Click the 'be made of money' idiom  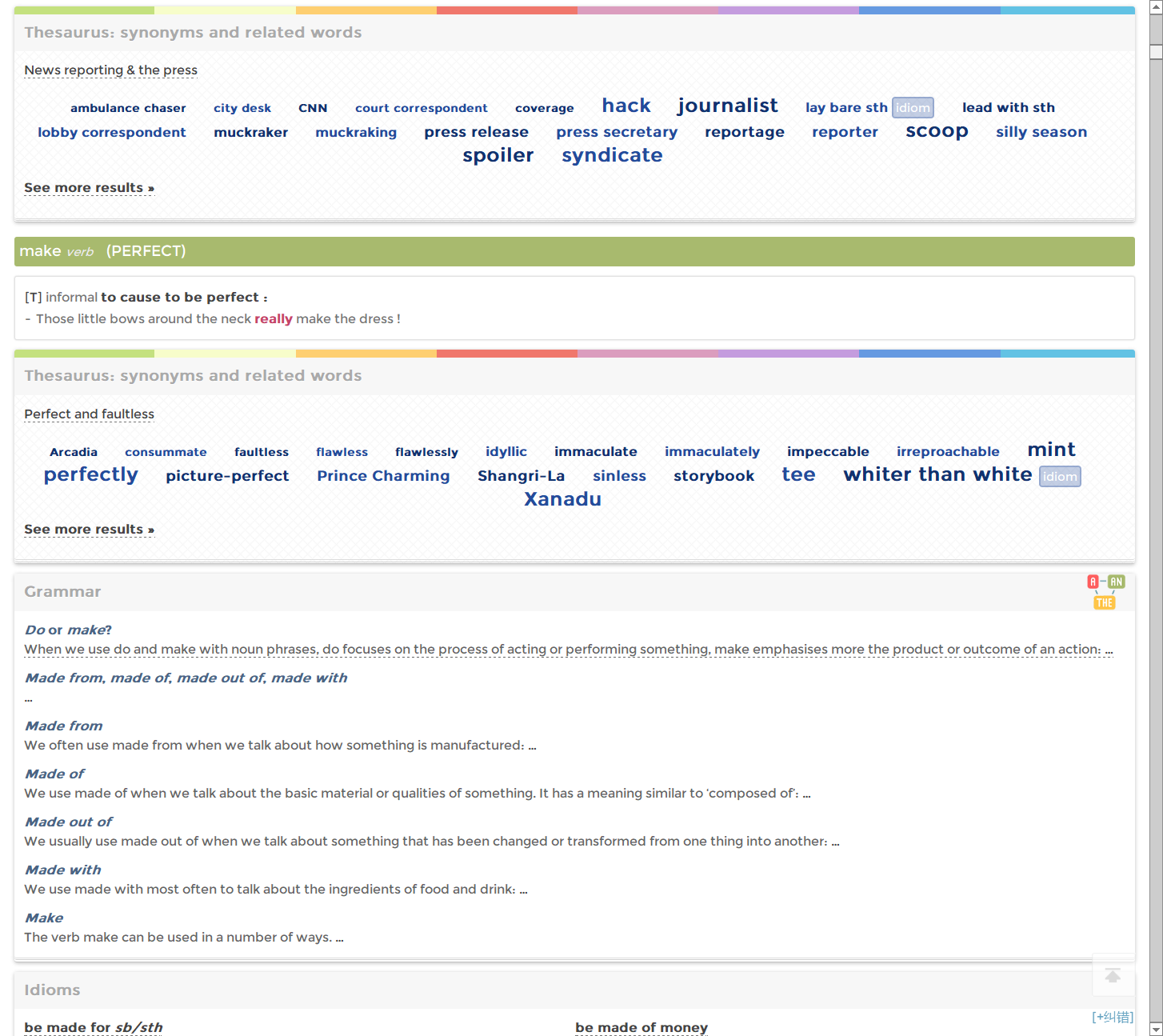click(641, 1027)
